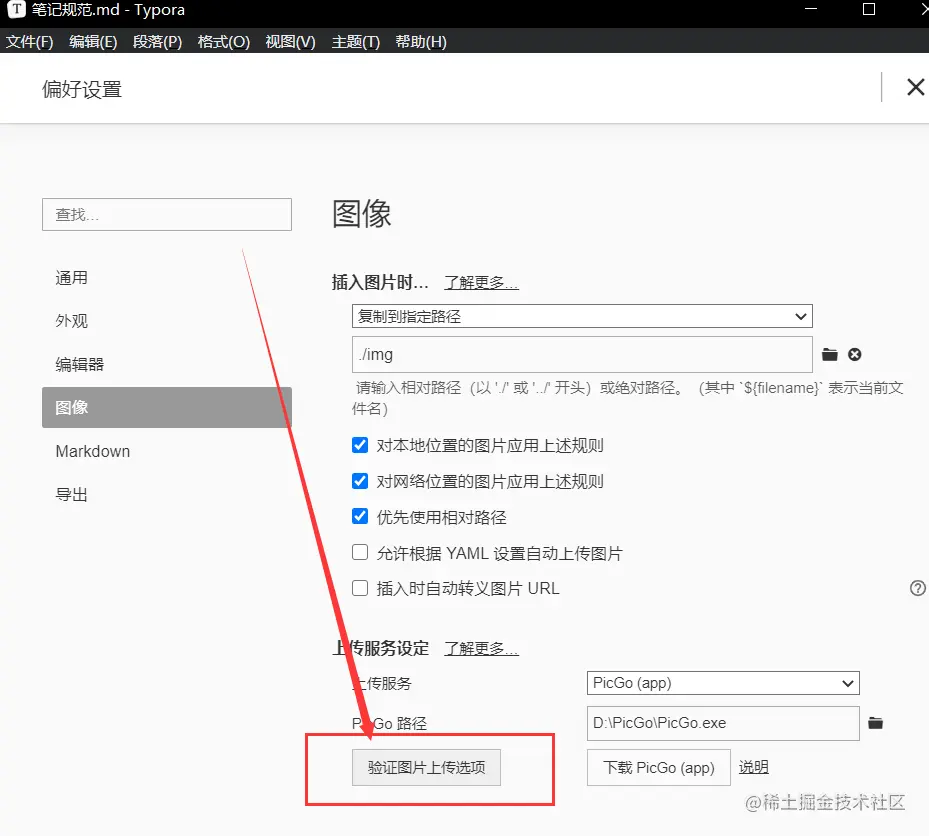Open the 视图(V) menu
Image resolution: width=929 pixels, height=836 pixels.
pyautogui.click(x=290, y=41)
